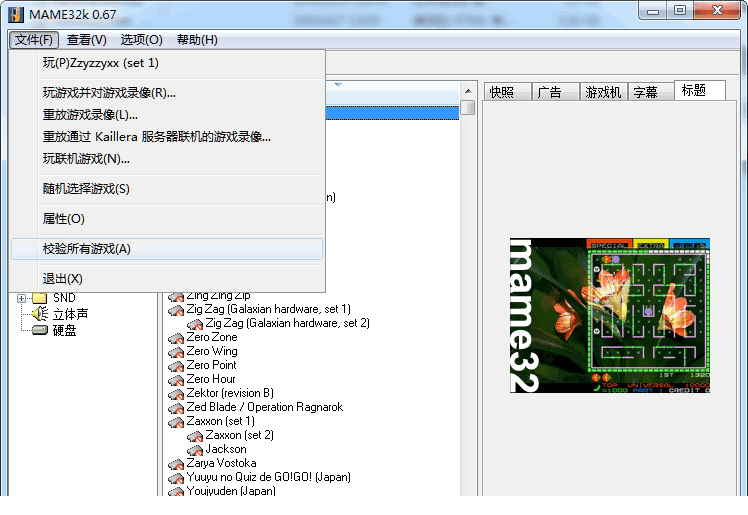748x515 pixels.
Task: Click the 立体声 speaker icon
Action: click(x=40, y=314)
